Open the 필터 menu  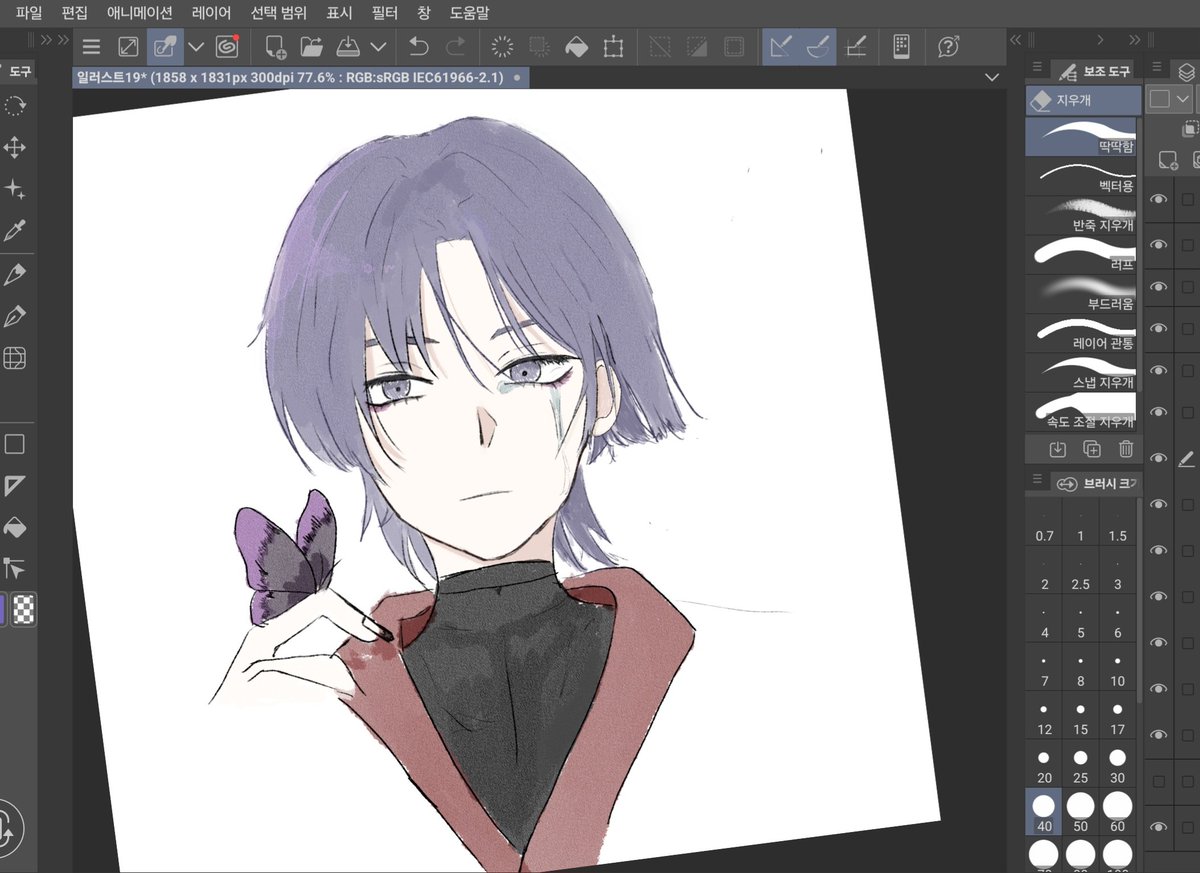tap(384, 13)
